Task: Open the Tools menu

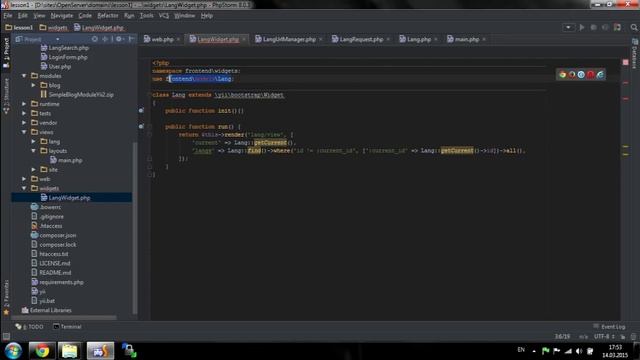Action: [x=147, y=16]
